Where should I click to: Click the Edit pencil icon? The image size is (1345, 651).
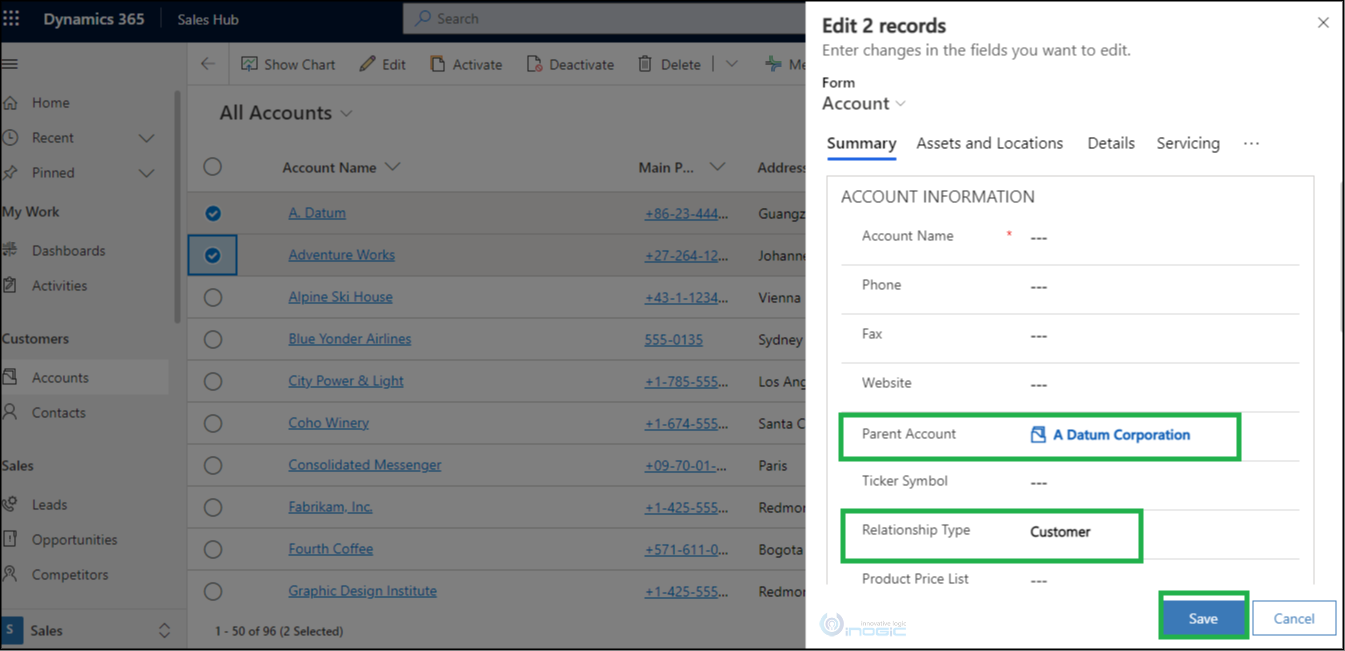[368, 64]
